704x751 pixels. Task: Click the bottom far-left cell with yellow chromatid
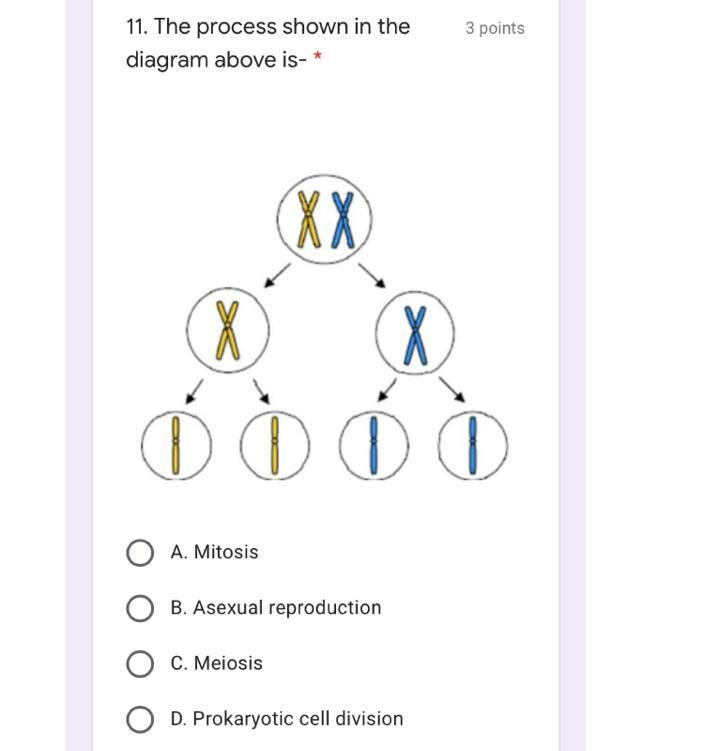point(176,445)
